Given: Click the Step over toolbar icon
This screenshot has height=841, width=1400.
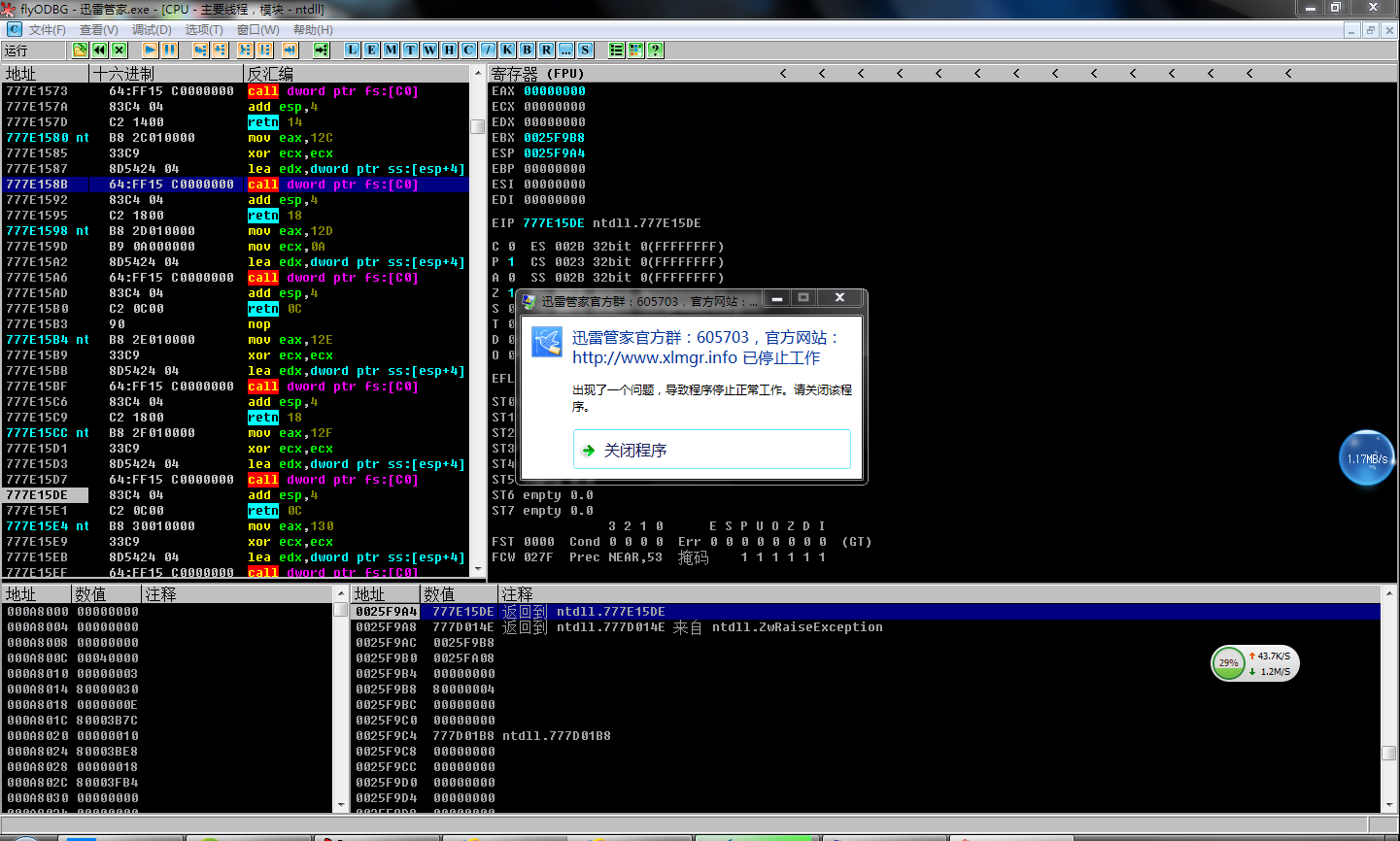Looking at the screenshot, I should pyautogui.click(x=220, y=50).
